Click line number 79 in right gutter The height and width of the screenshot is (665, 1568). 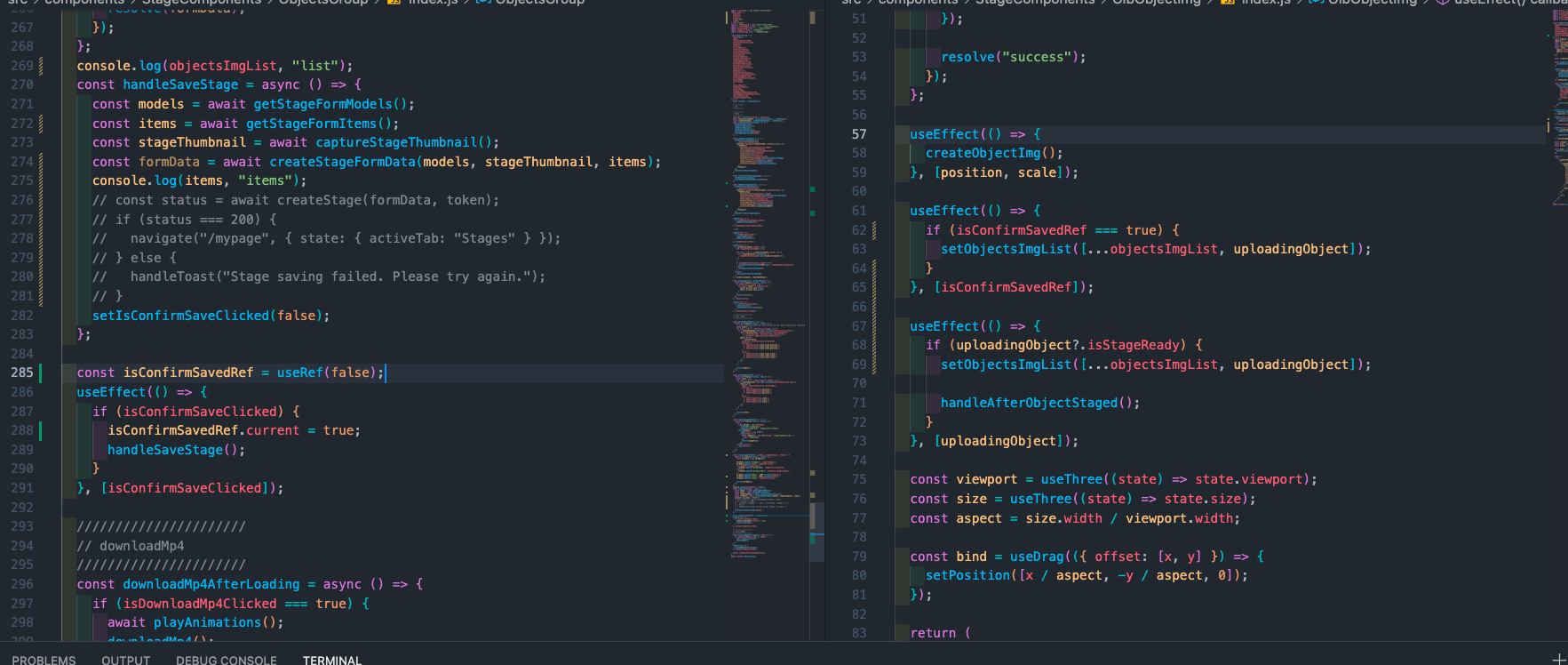pos(858,557)
